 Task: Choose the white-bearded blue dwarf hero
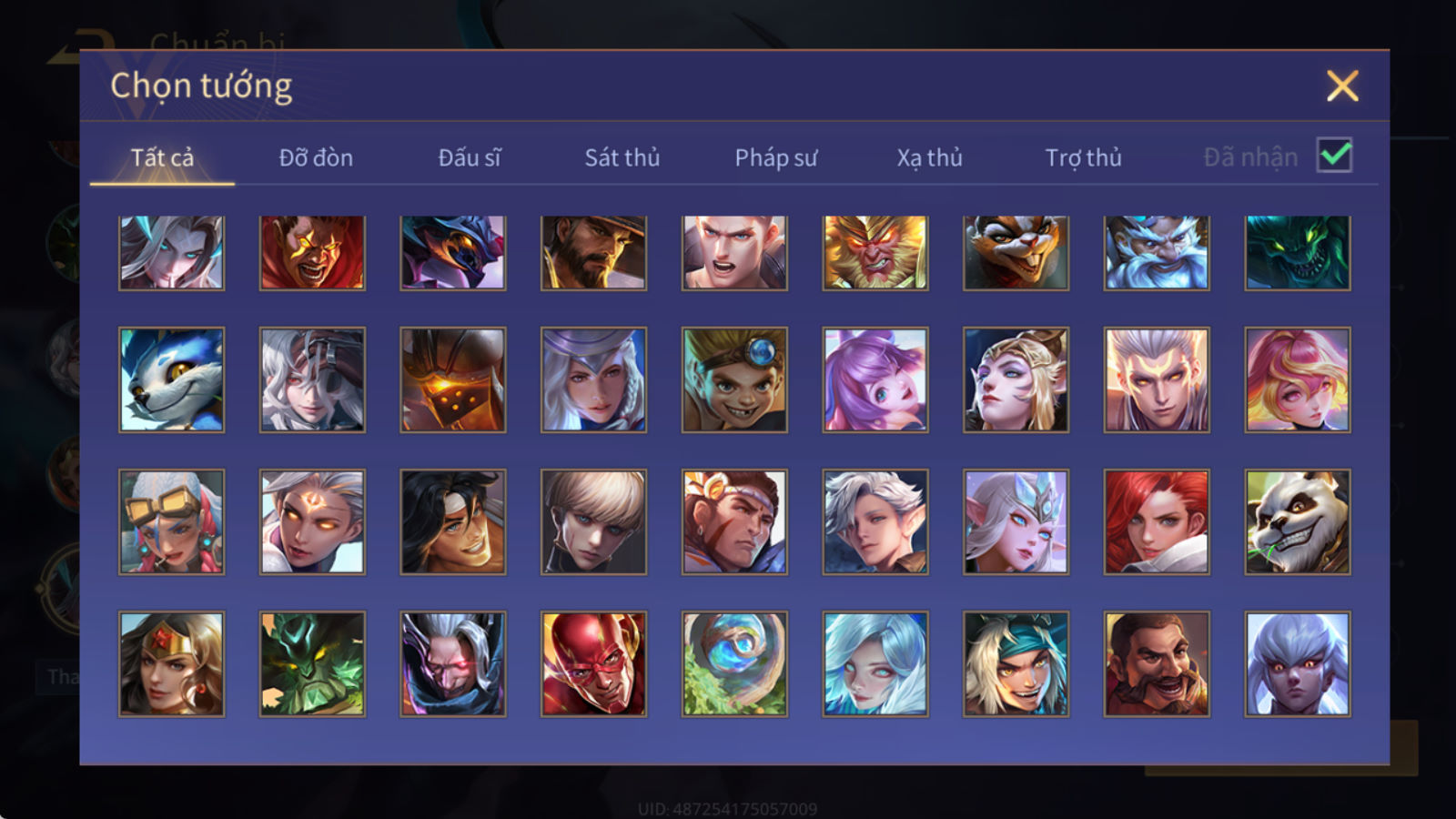coord(1157,253)
